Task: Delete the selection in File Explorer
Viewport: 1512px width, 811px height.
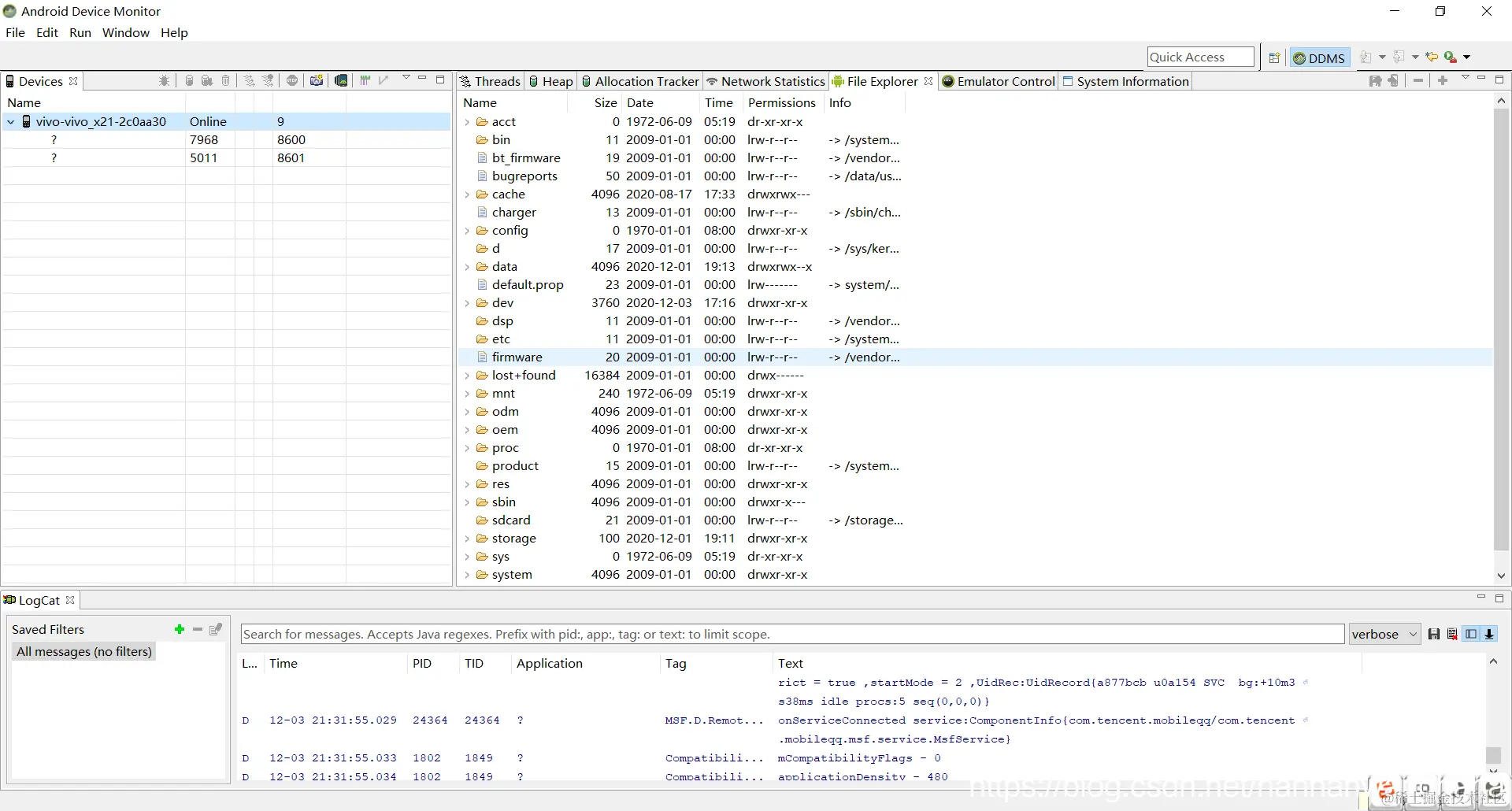Action: pos(1418,81)
